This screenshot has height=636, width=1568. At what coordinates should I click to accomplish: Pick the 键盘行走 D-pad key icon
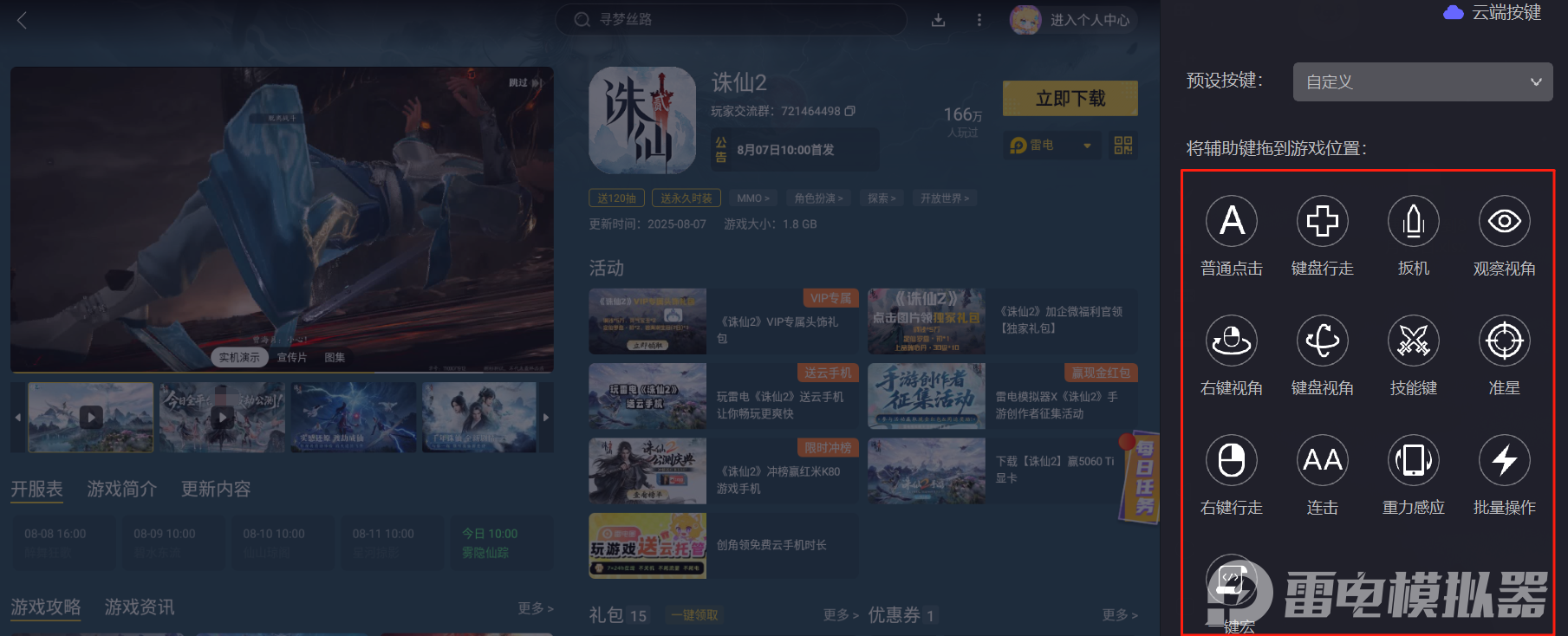[x=1323, y=221]
